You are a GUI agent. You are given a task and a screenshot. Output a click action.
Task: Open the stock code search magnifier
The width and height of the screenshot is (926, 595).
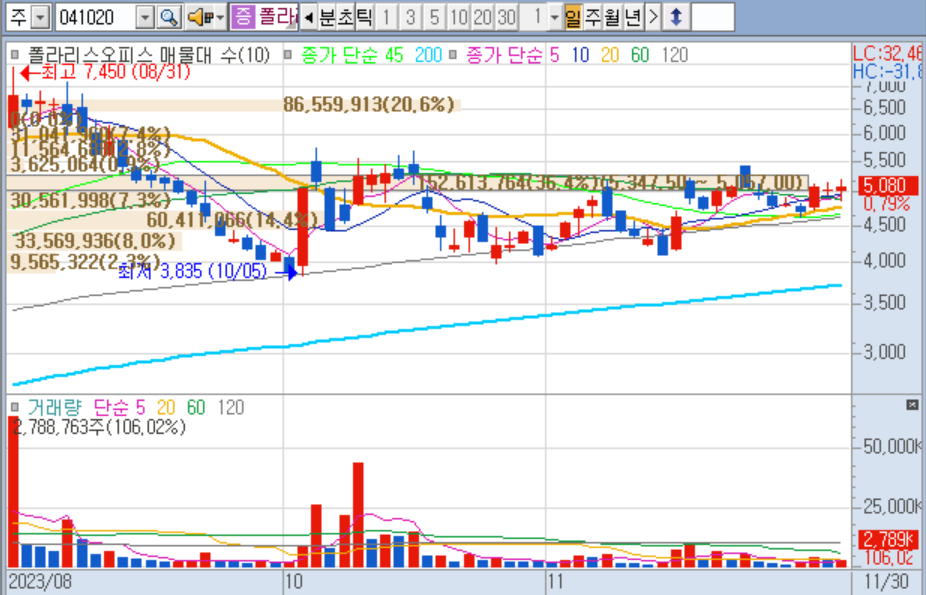pyautogui.click(x=169, y=17)
